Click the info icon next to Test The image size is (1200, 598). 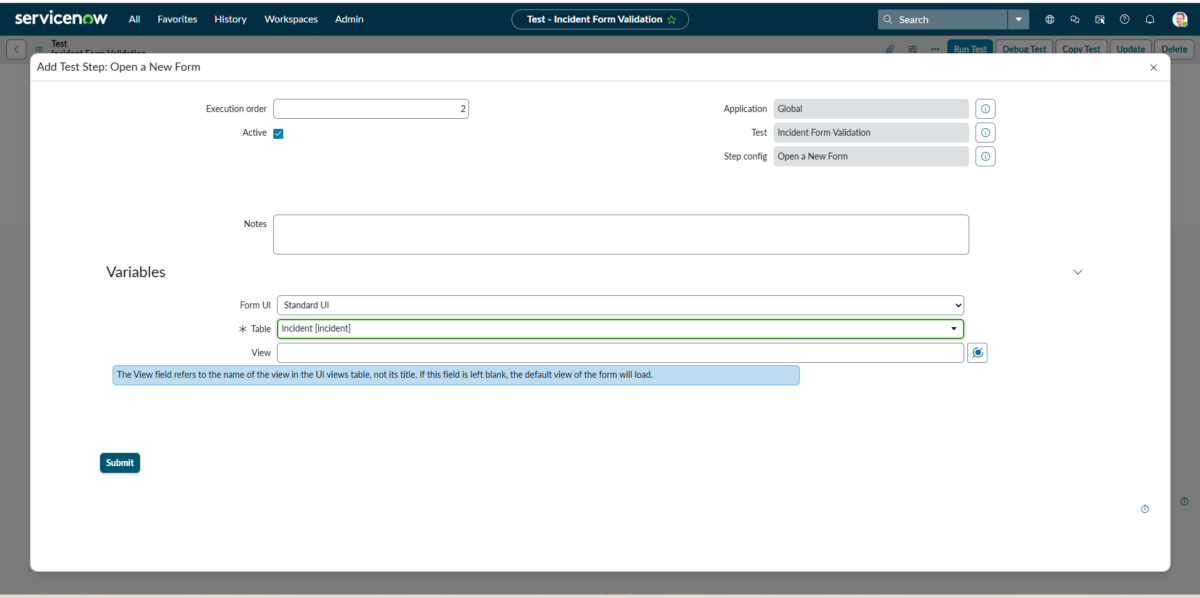point(985,133)
